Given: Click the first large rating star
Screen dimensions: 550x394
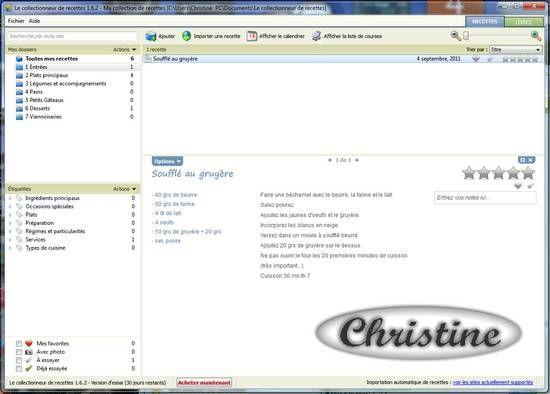Looking at the screenshot, I should tap(469, 173).
